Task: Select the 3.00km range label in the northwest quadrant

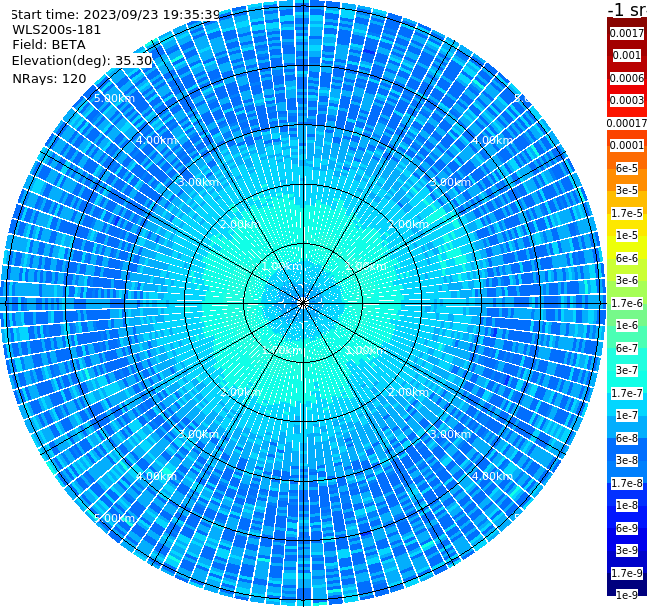Action: [198, 182]
